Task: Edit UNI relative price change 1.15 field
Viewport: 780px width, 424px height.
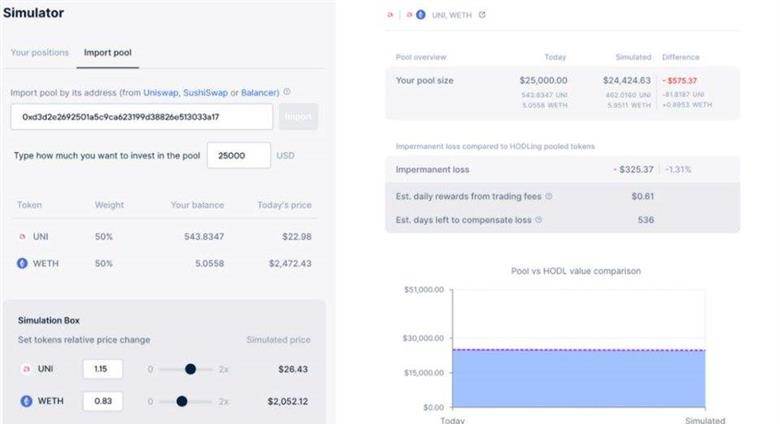Action: coord(102,369)
